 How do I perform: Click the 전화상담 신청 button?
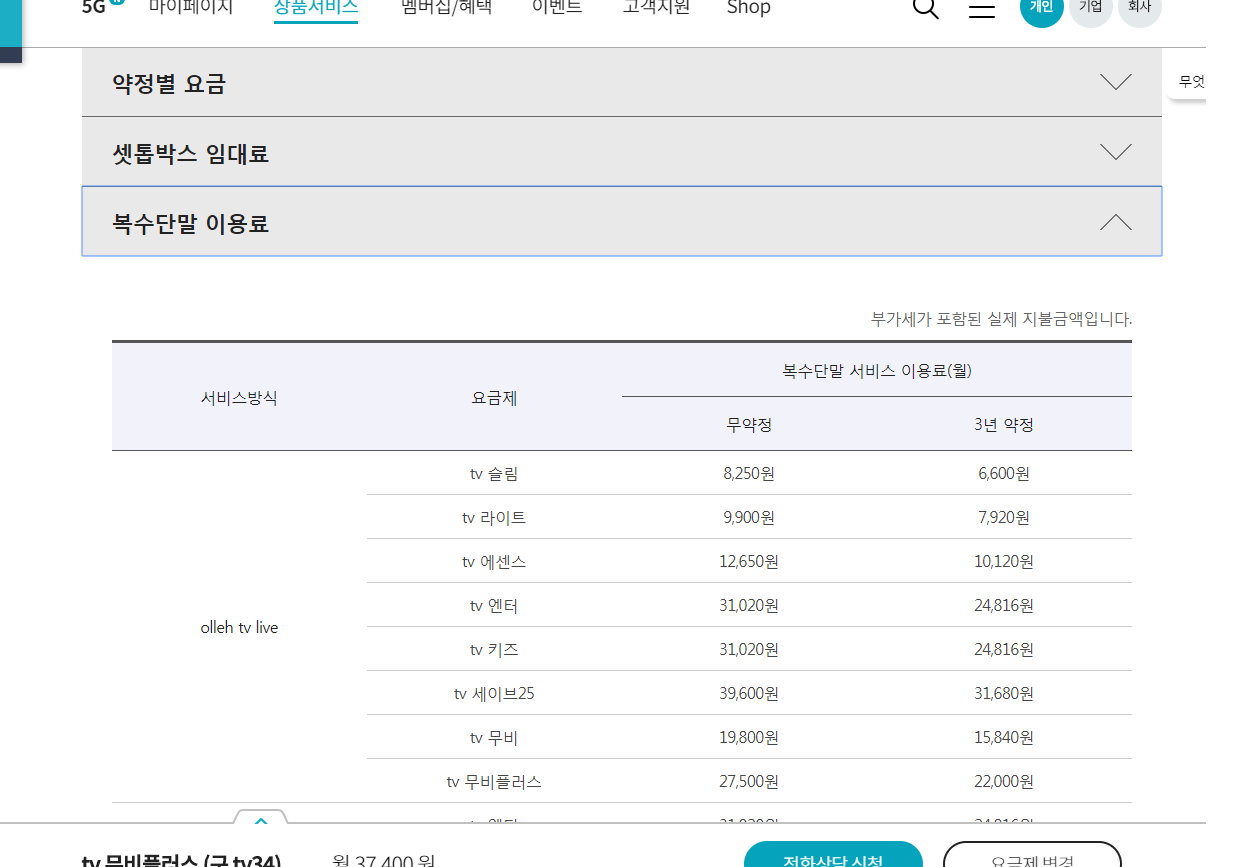tap(832, 856)
